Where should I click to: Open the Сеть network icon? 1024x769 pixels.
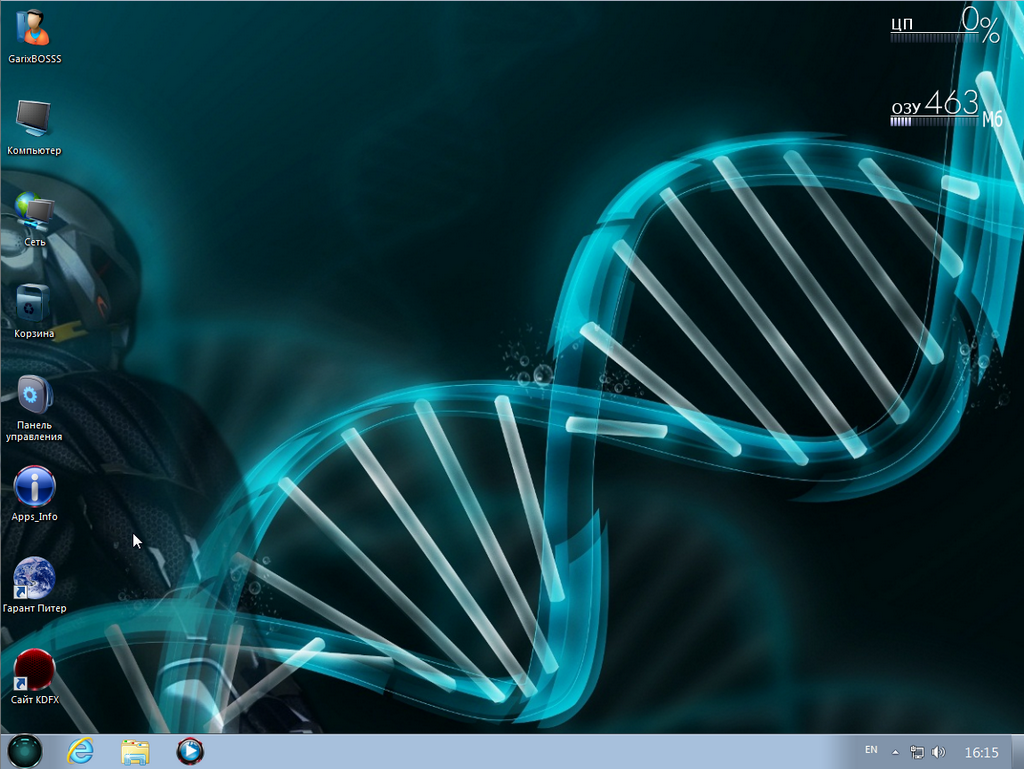[34, 219]
